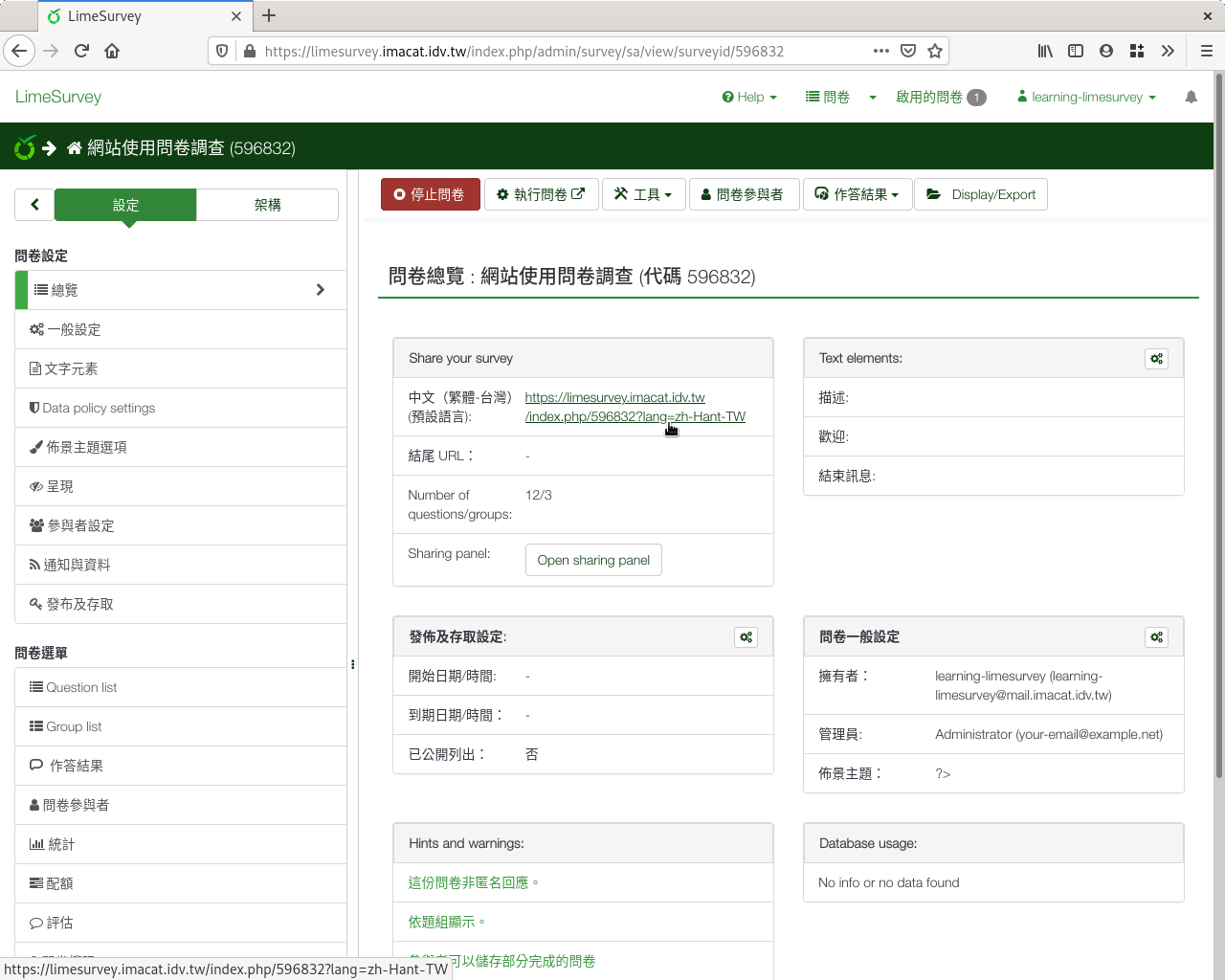Open the Pocket save icon in address bar
1225x980 pixels.
click(x=908, y=51)
